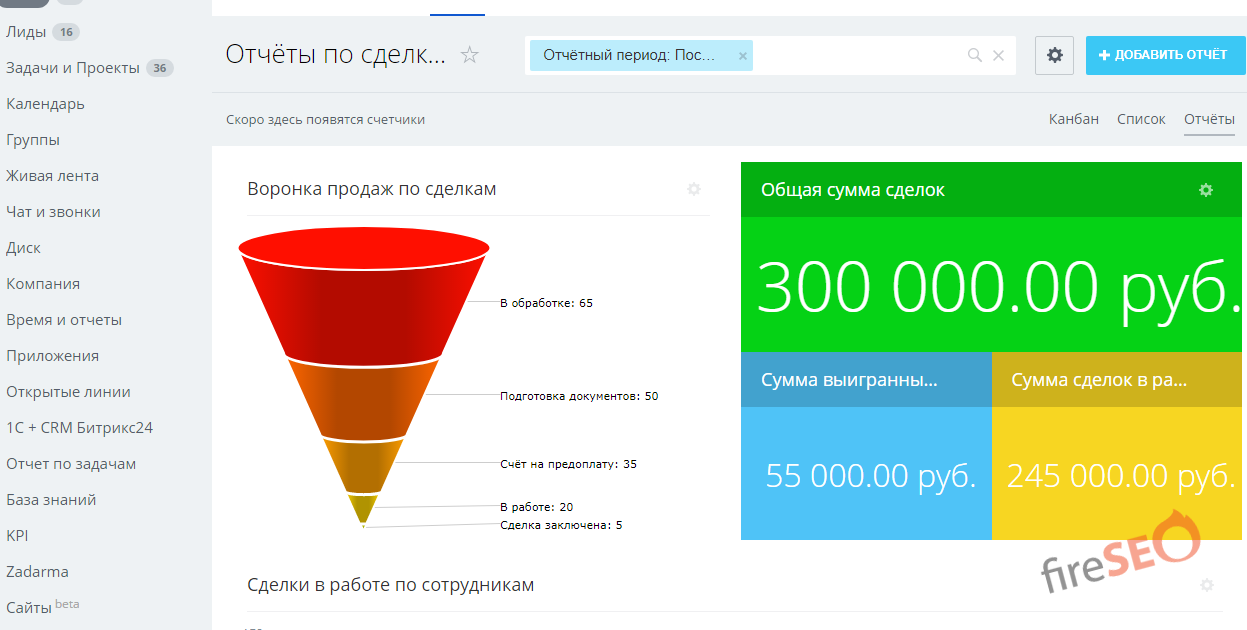Go to Календарь in the sidebar
Image resolution: width=1247 pixels, height=630 pixels.
tap(45, 104)
